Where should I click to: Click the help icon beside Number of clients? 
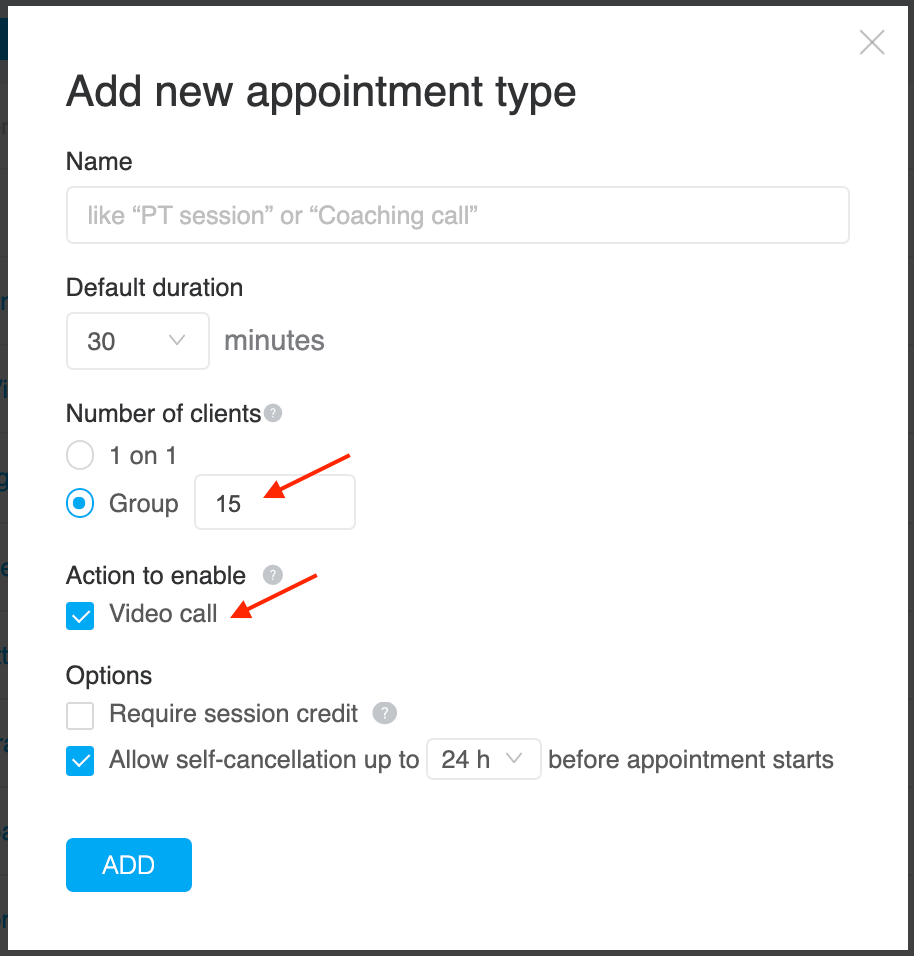click(x=273, y=413)
